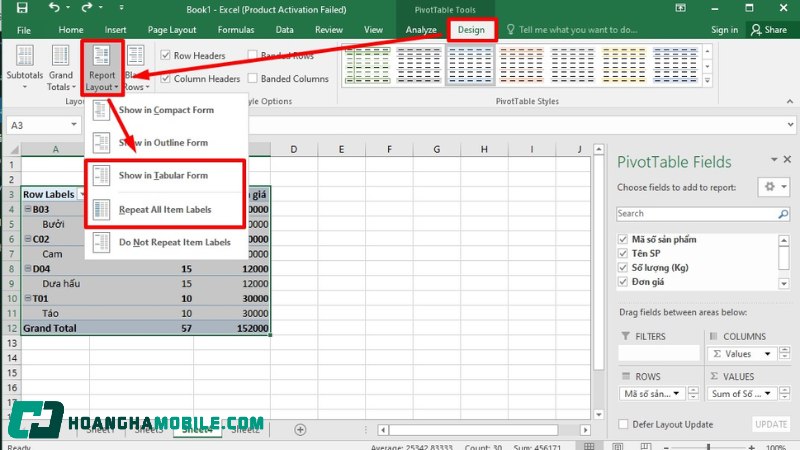Uncheck the Tên SP field
The width and height of the screenshot is (800, 450).
point(622,253)
